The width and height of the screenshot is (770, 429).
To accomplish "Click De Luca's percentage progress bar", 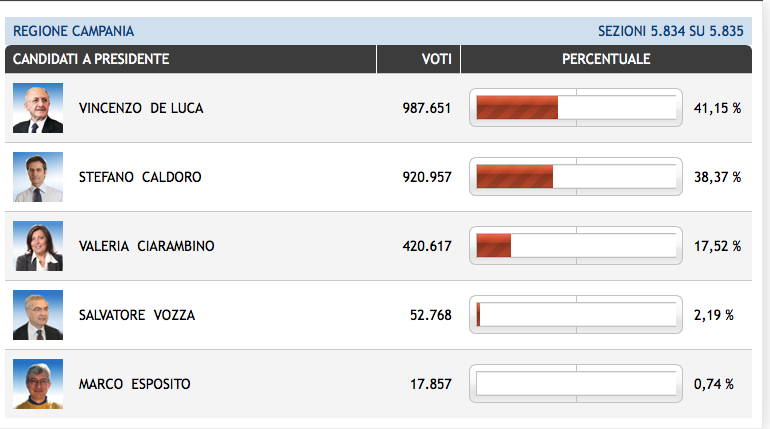I will pos(575,108).
